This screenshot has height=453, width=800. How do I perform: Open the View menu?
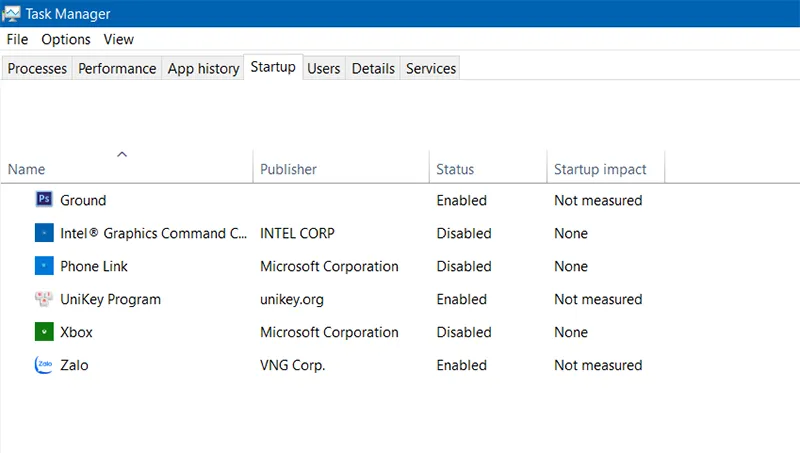118,39
